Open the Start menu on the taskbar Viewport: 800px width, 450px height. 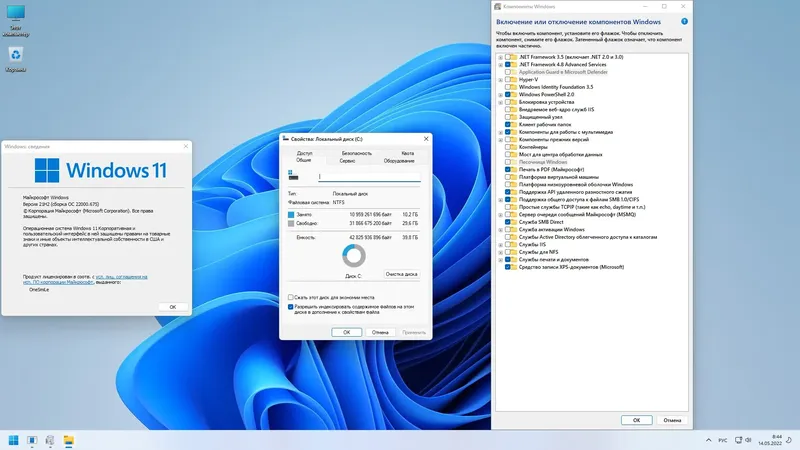click(x=14, y=440)
